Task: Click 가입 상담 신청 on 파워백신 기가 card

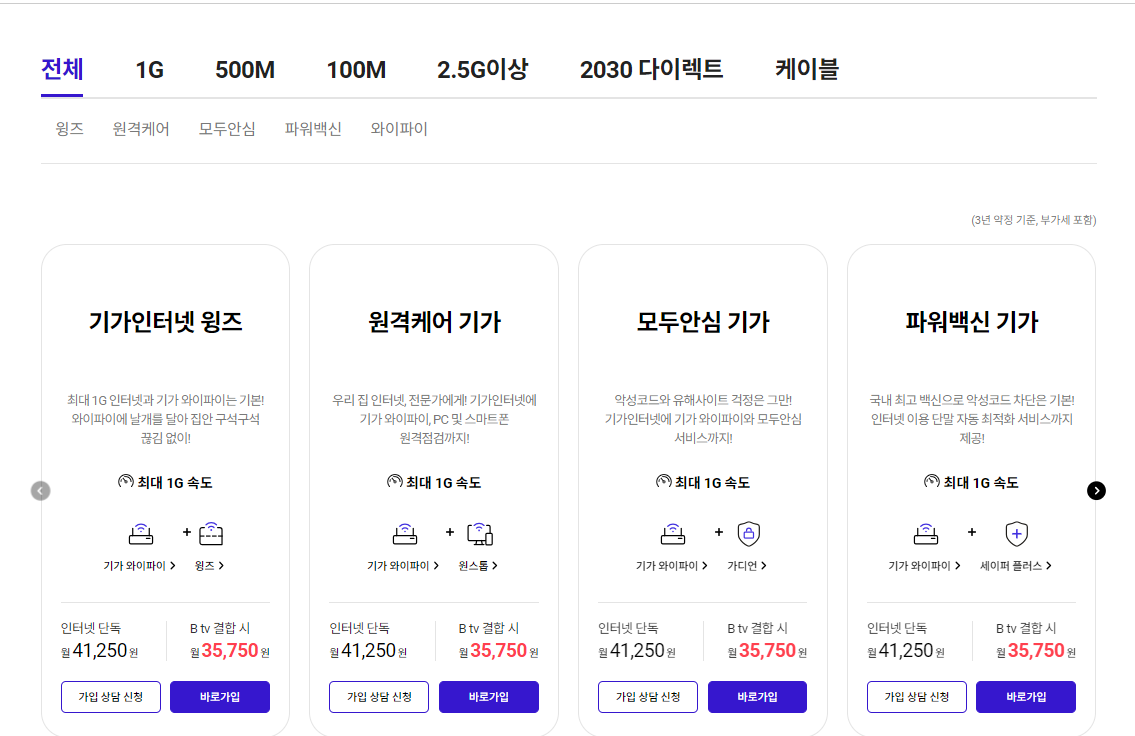Action: coord(917,696)
